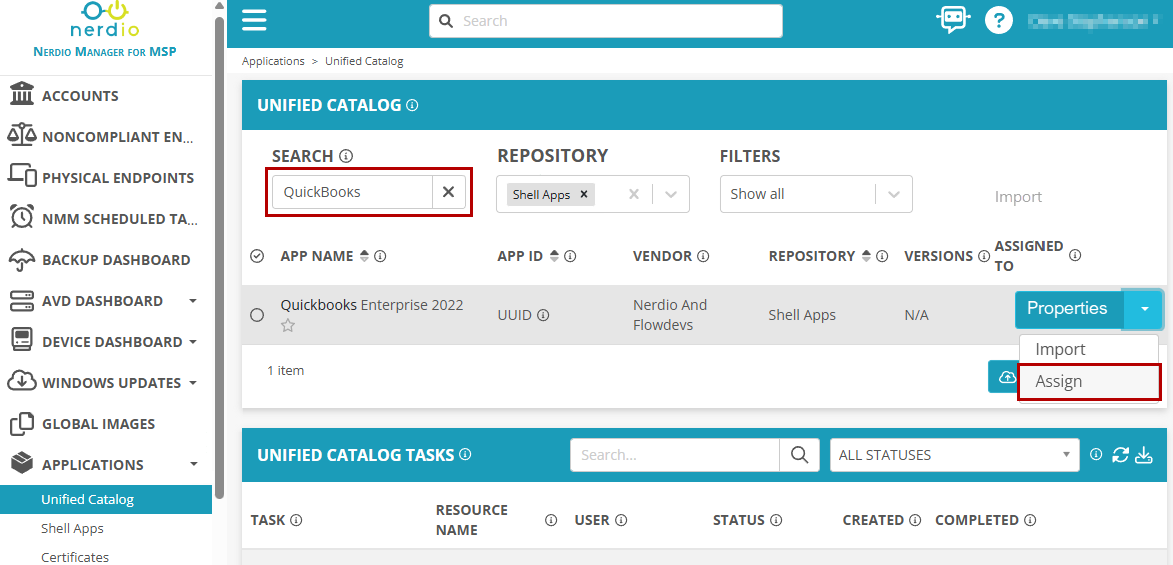Sort by Repository column arrows
Screen dimensions: 1173x565
point(866,256)
